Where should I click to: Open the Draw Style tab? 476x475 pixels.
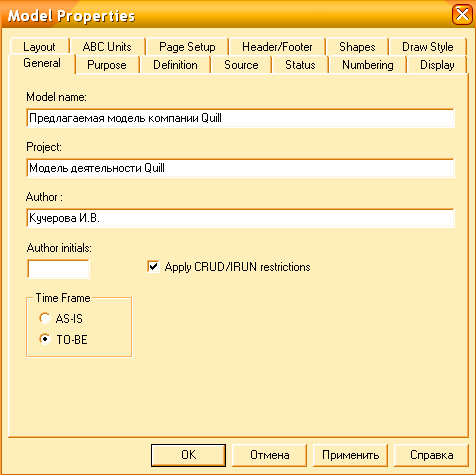point(428,47)
